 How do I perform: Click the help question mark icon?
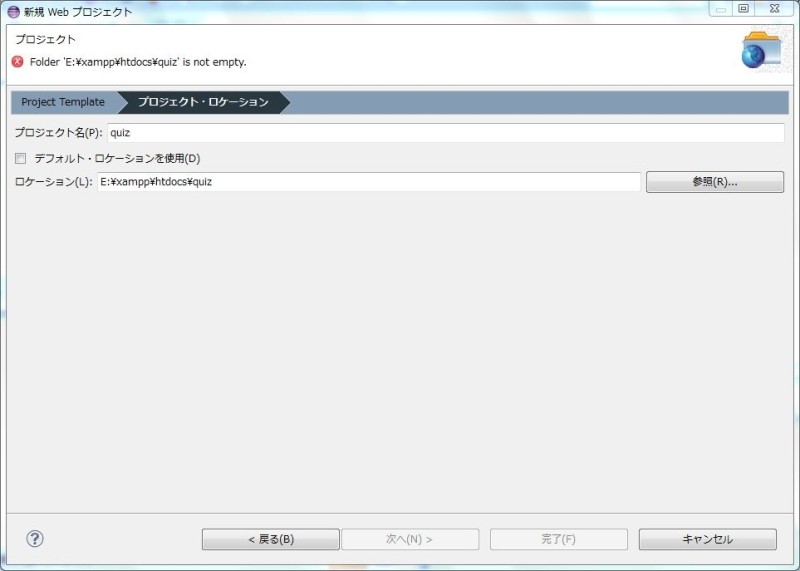pyautogui.click(x=35, y=538)
